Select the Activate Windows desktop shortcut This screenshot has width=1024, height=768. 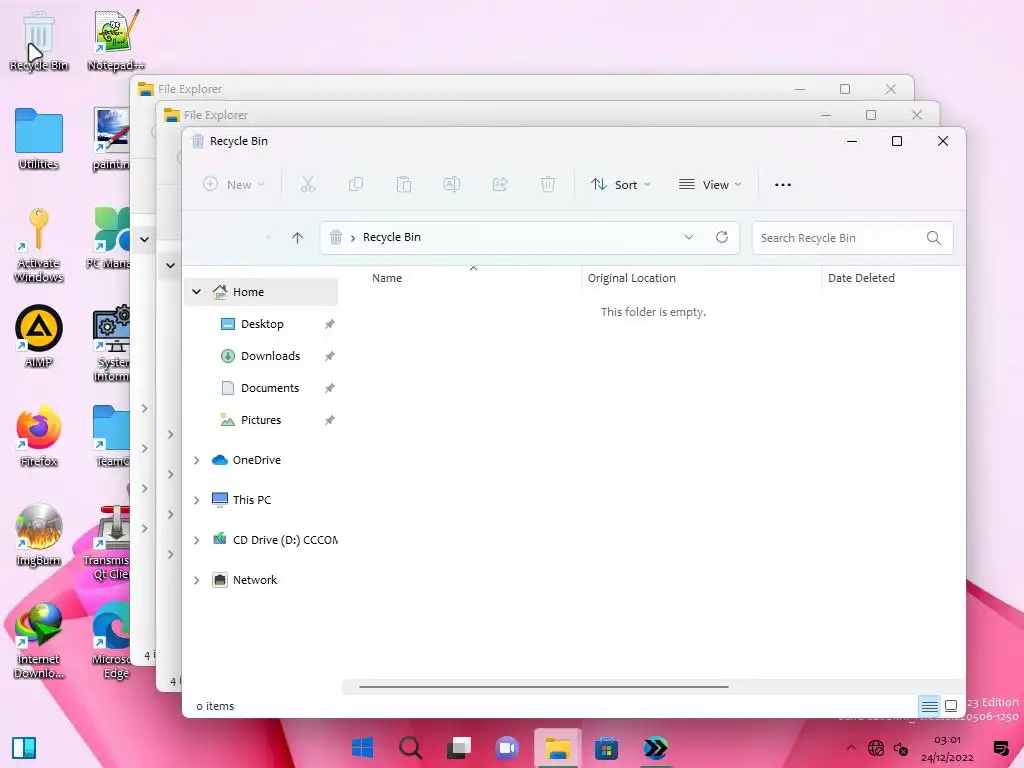click(39, 245)
